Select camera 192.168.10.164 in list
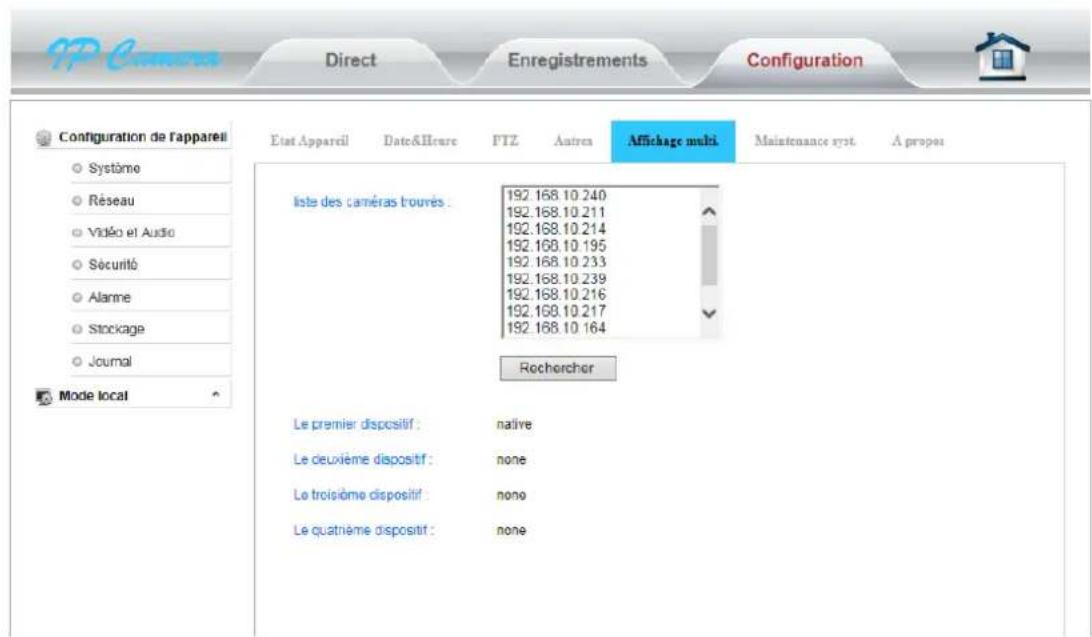This screenshot has width=1092, height=637. [x=556, y=328]
